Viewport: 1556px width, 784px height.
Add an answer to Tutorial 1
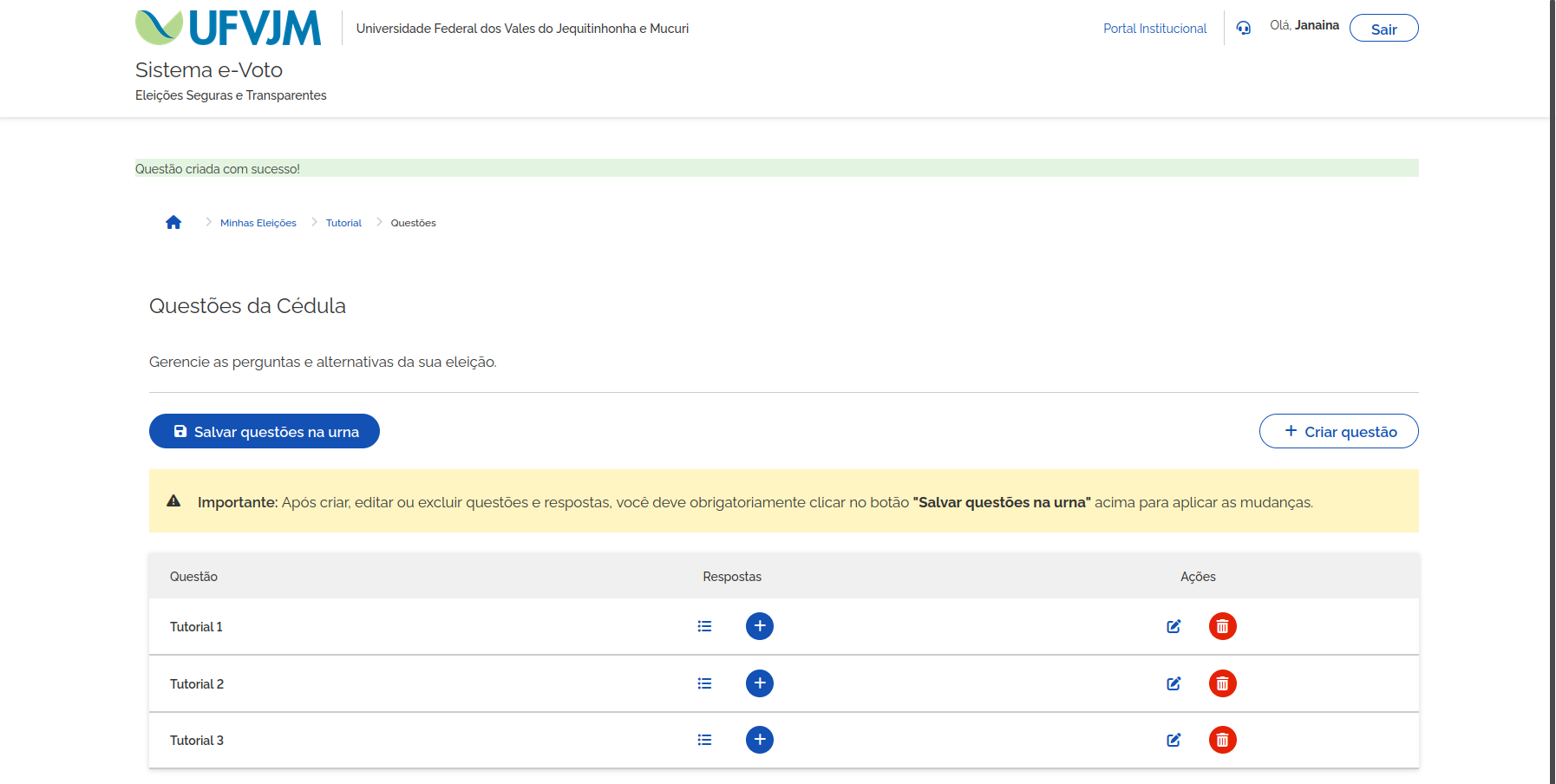[x=760, y=626]
